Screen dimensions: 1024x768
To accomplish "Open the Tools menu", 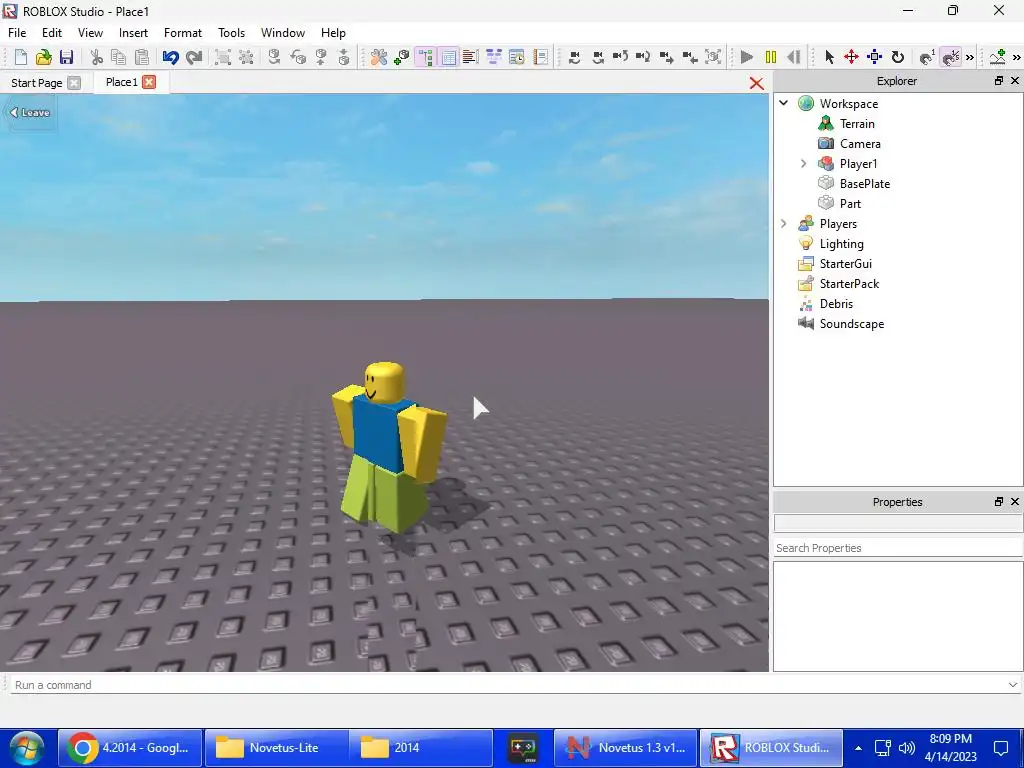I will point(231,33).
